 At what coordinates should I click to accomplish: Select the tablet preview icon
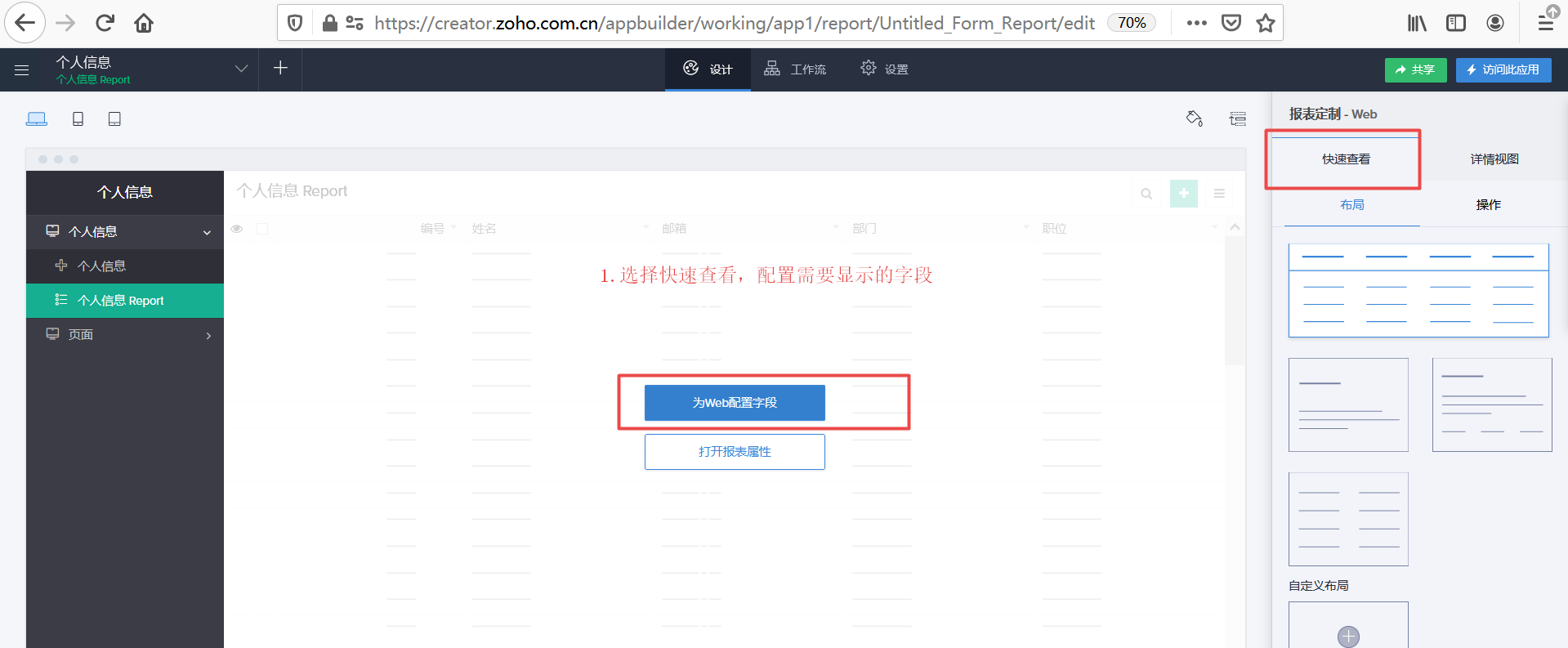pyautogui.click(x=114, y=119)
